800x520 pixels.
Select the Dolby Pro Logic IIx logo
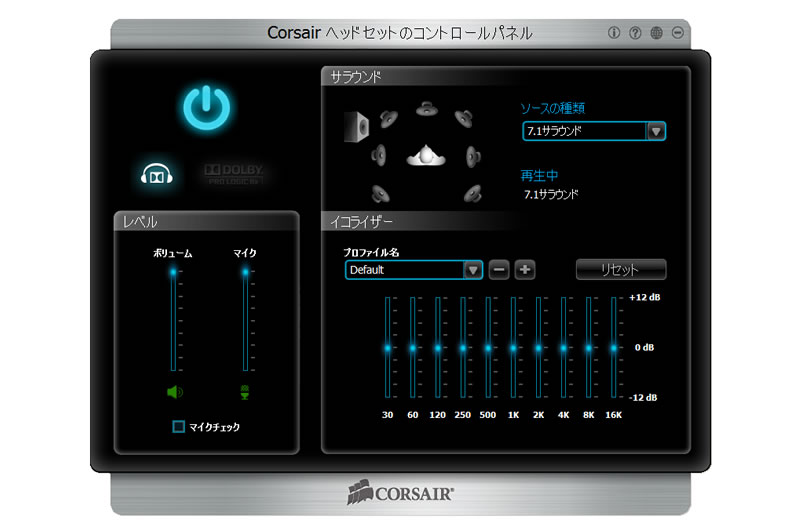[234, 175]
